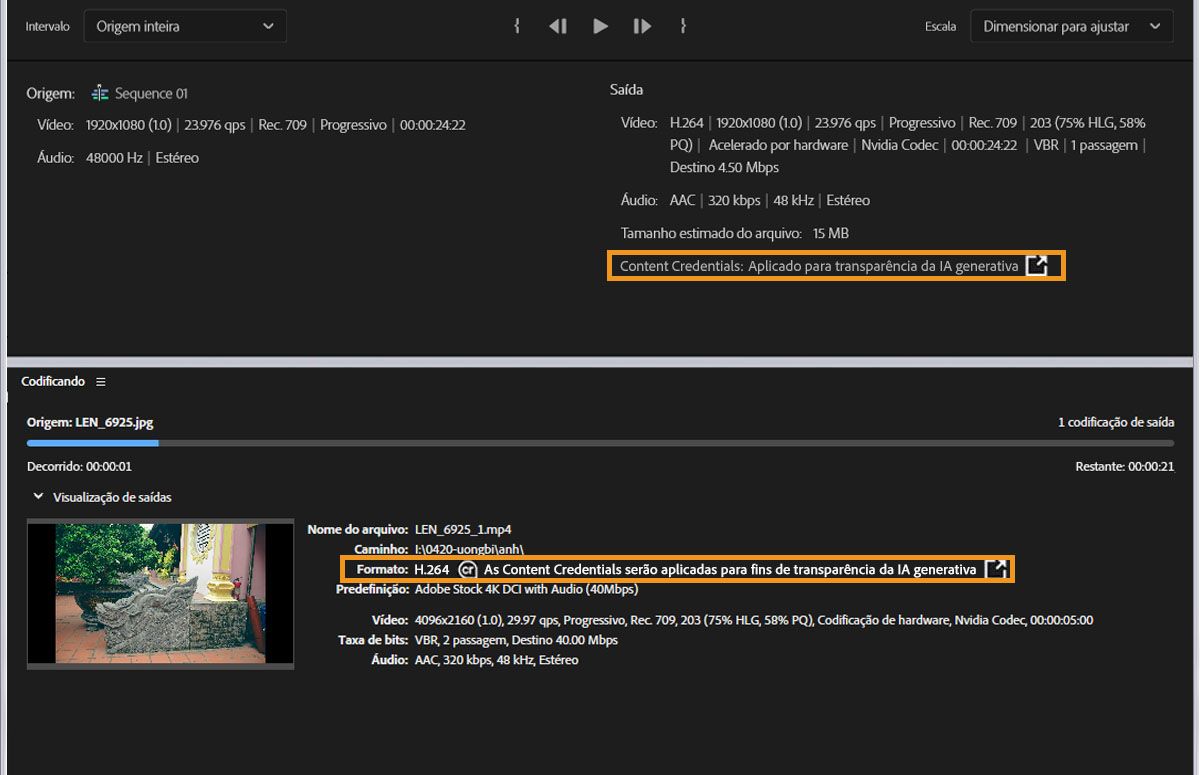
Task: Open the Intervalo 'Origem inteira' dropdown
Action: tap(185, 26)
